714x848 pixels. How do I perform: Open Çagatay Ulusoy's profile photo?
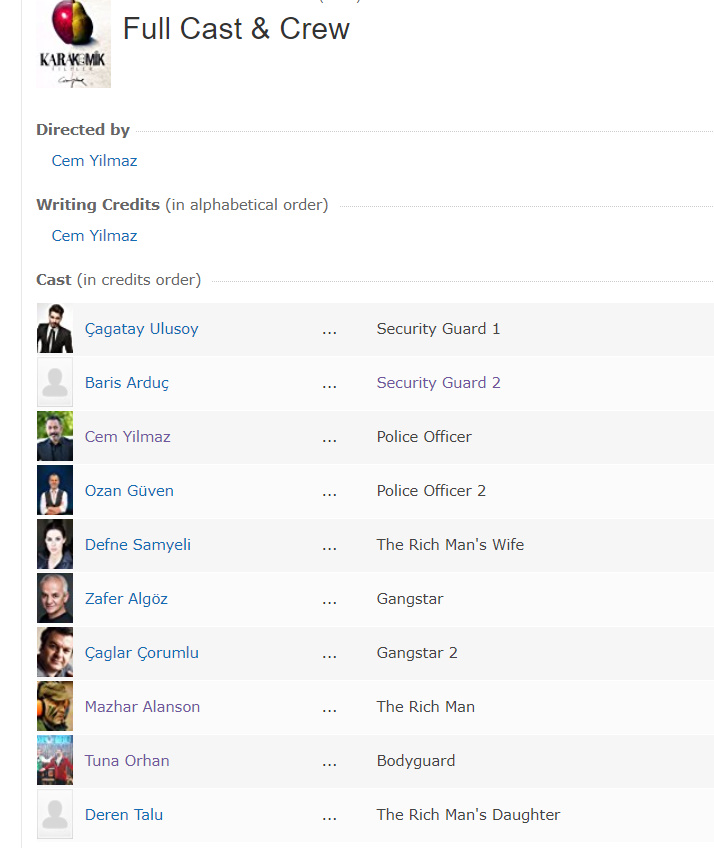[x=55, y=329]
